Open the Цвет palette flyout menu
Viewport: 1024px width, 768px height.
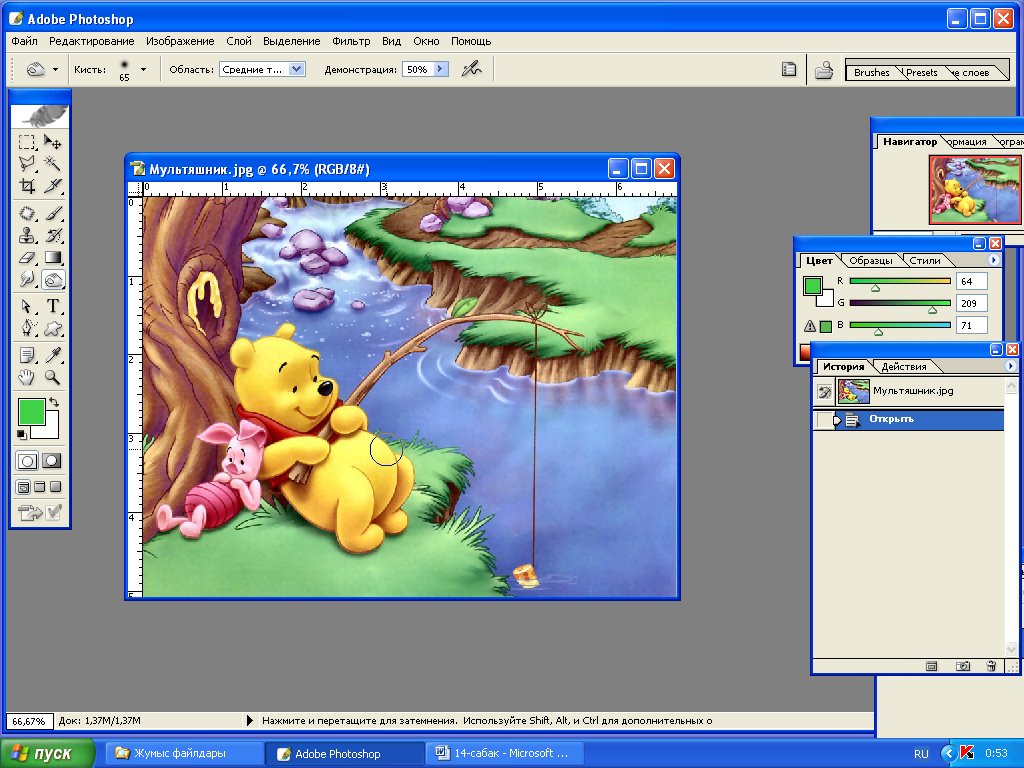[x=993, y=260]
